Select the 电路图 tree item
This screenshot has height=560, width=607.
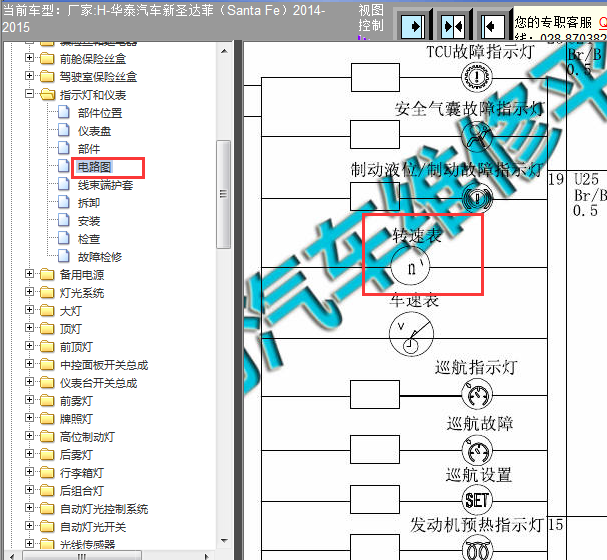pos(94,167)
